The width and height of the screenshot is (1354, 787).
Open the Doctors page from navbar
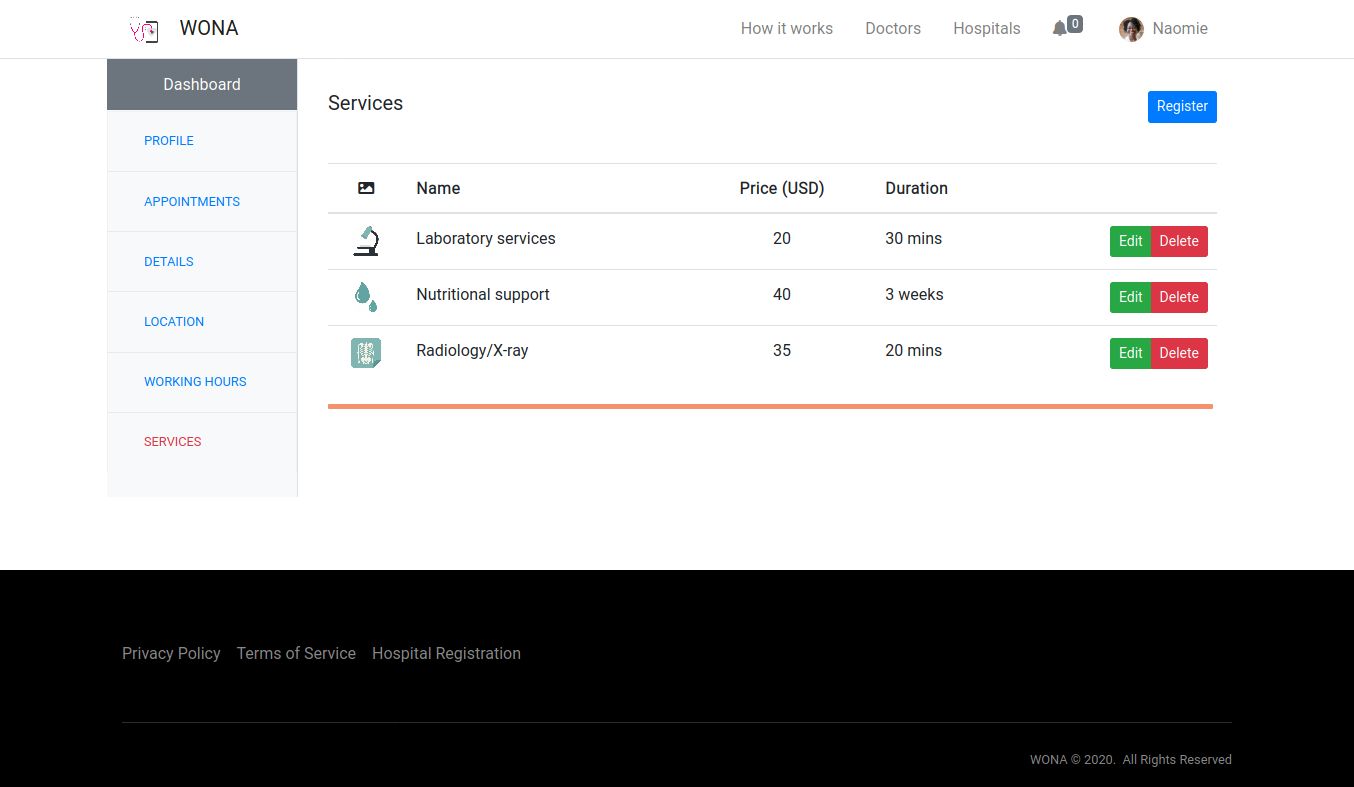click(892, 29)
